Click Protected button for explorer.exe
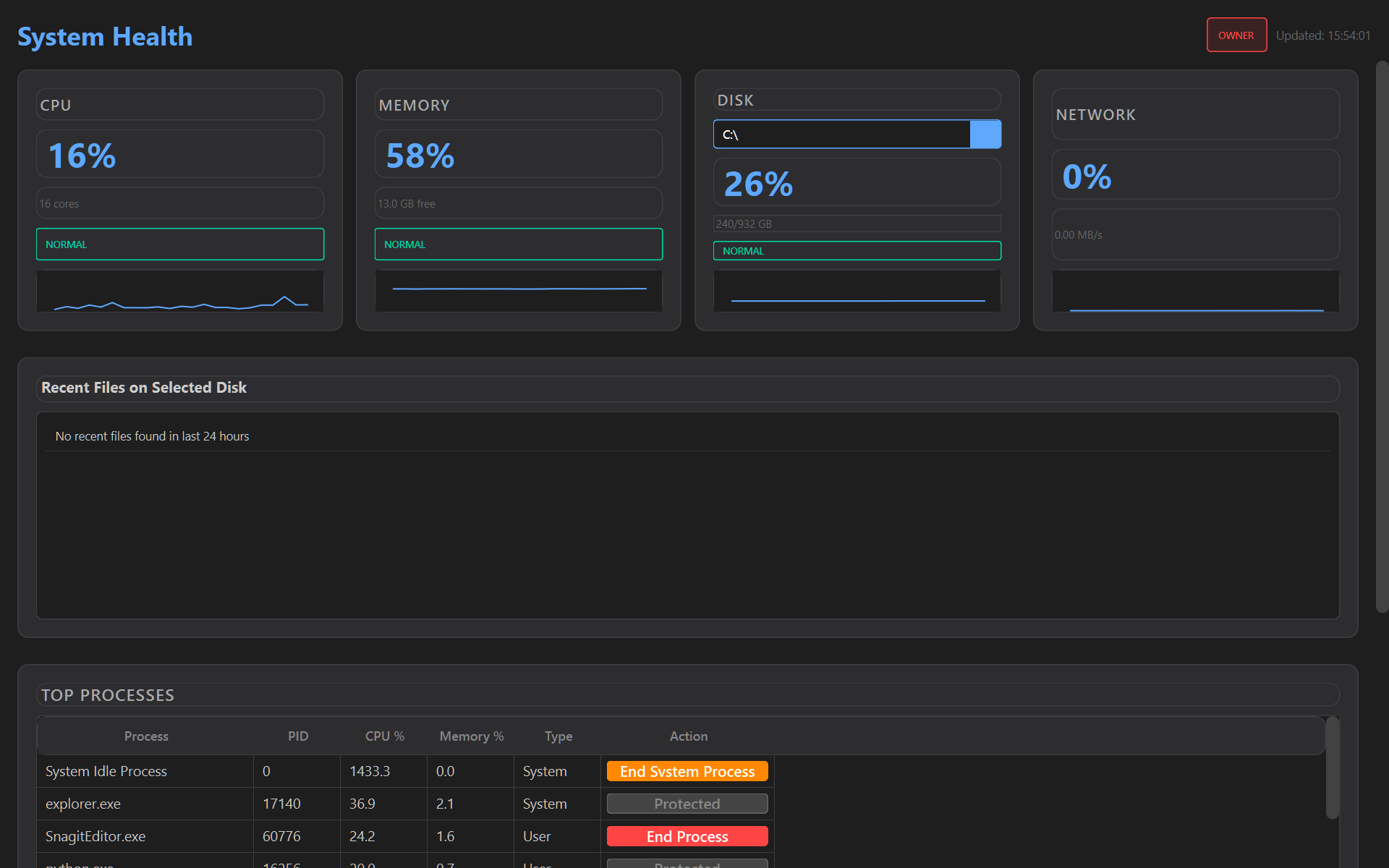 click(x=687, y=804)
